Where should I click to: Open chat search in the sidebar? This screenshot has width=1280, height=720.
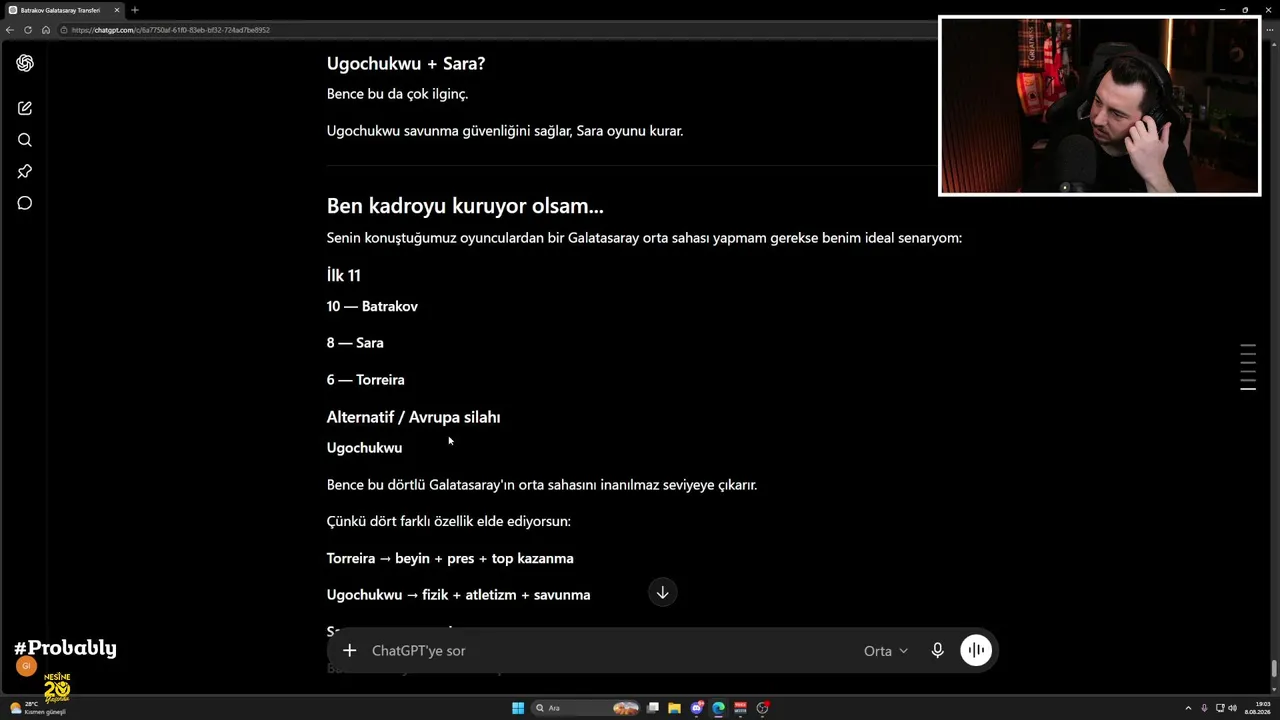click(25, 140)
